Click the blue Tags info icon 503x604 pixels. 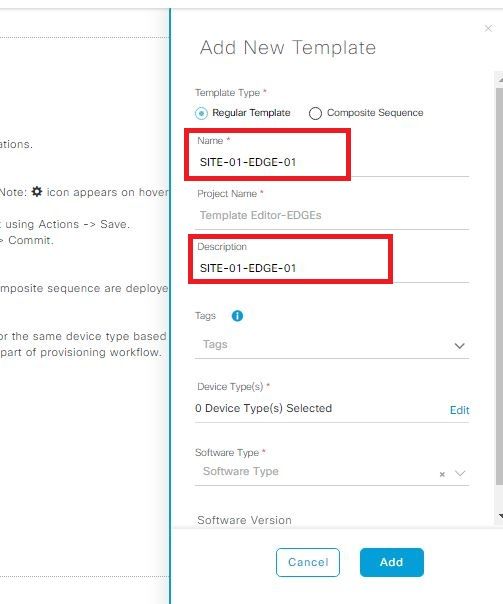pos(237,316)
